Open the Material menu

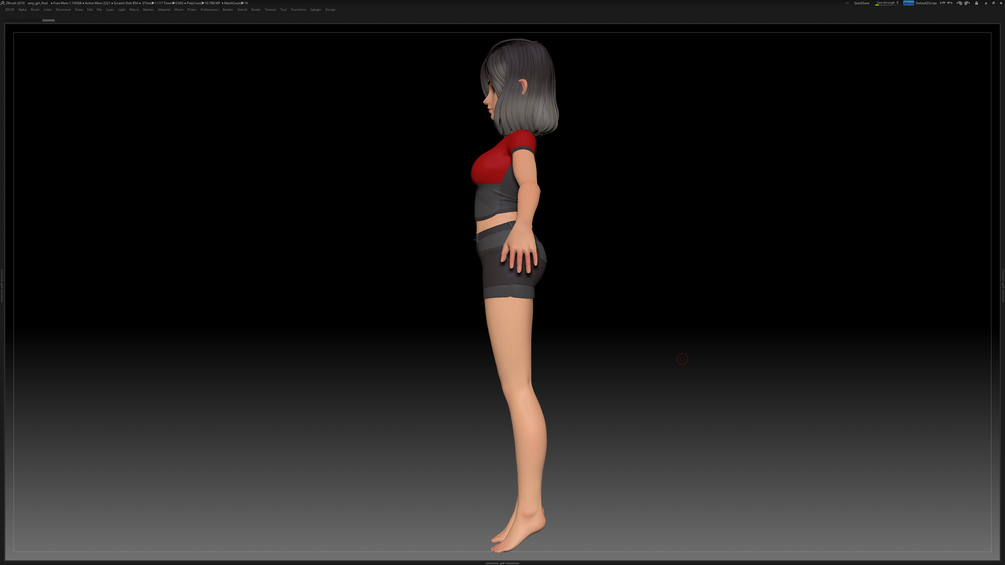tap(164, 10)
